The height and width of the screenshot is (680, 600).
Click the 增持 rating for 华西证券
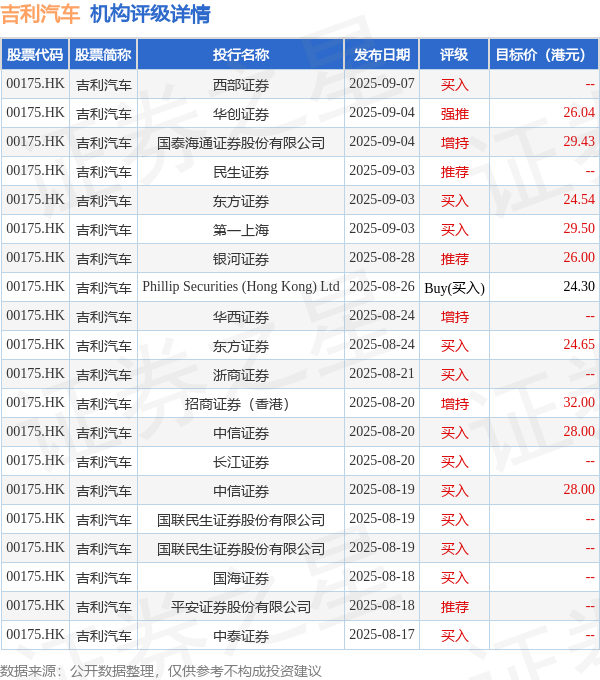(x=454, y=317)
